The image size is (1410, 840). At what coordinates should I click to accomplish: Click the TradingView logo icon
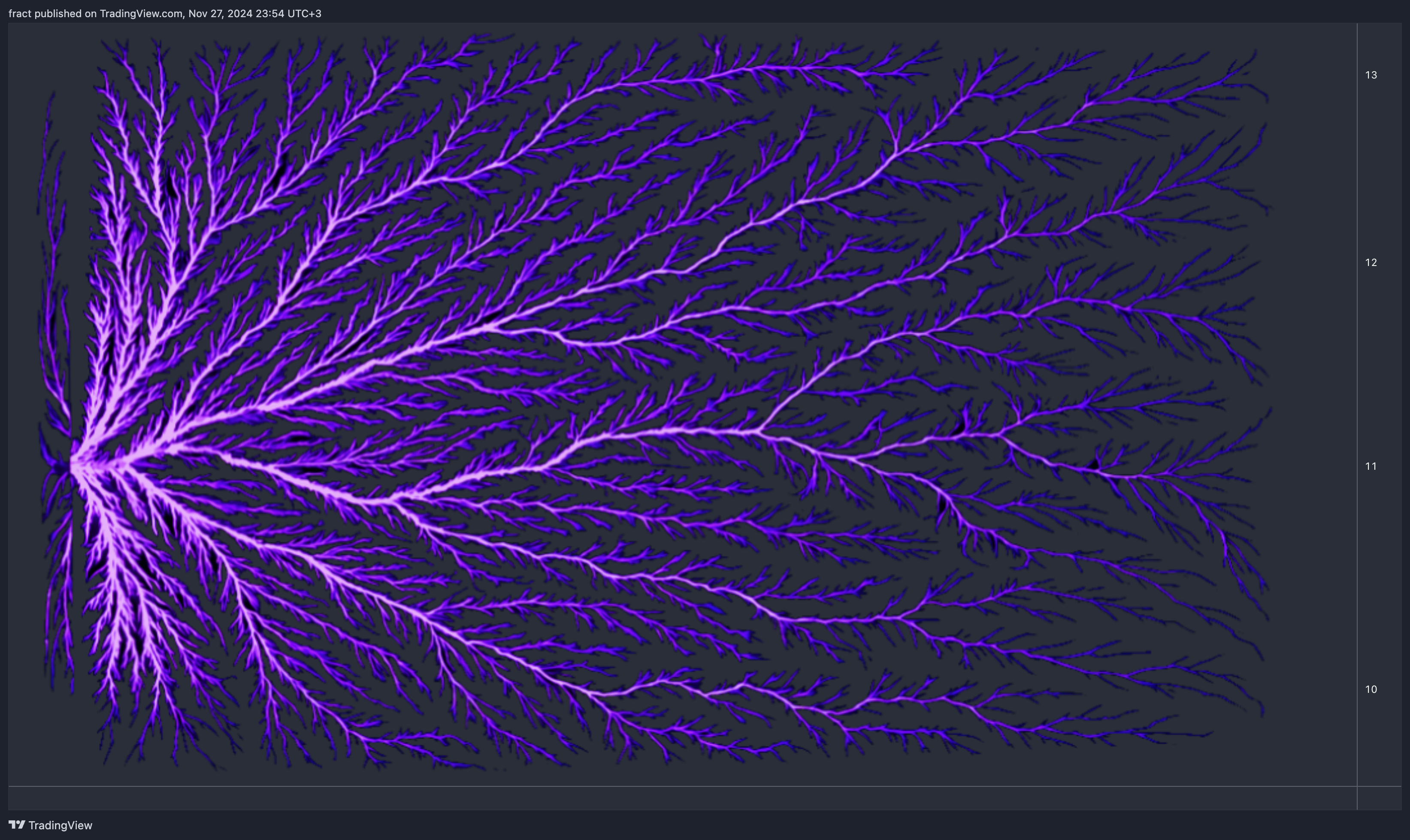point(17,825)
